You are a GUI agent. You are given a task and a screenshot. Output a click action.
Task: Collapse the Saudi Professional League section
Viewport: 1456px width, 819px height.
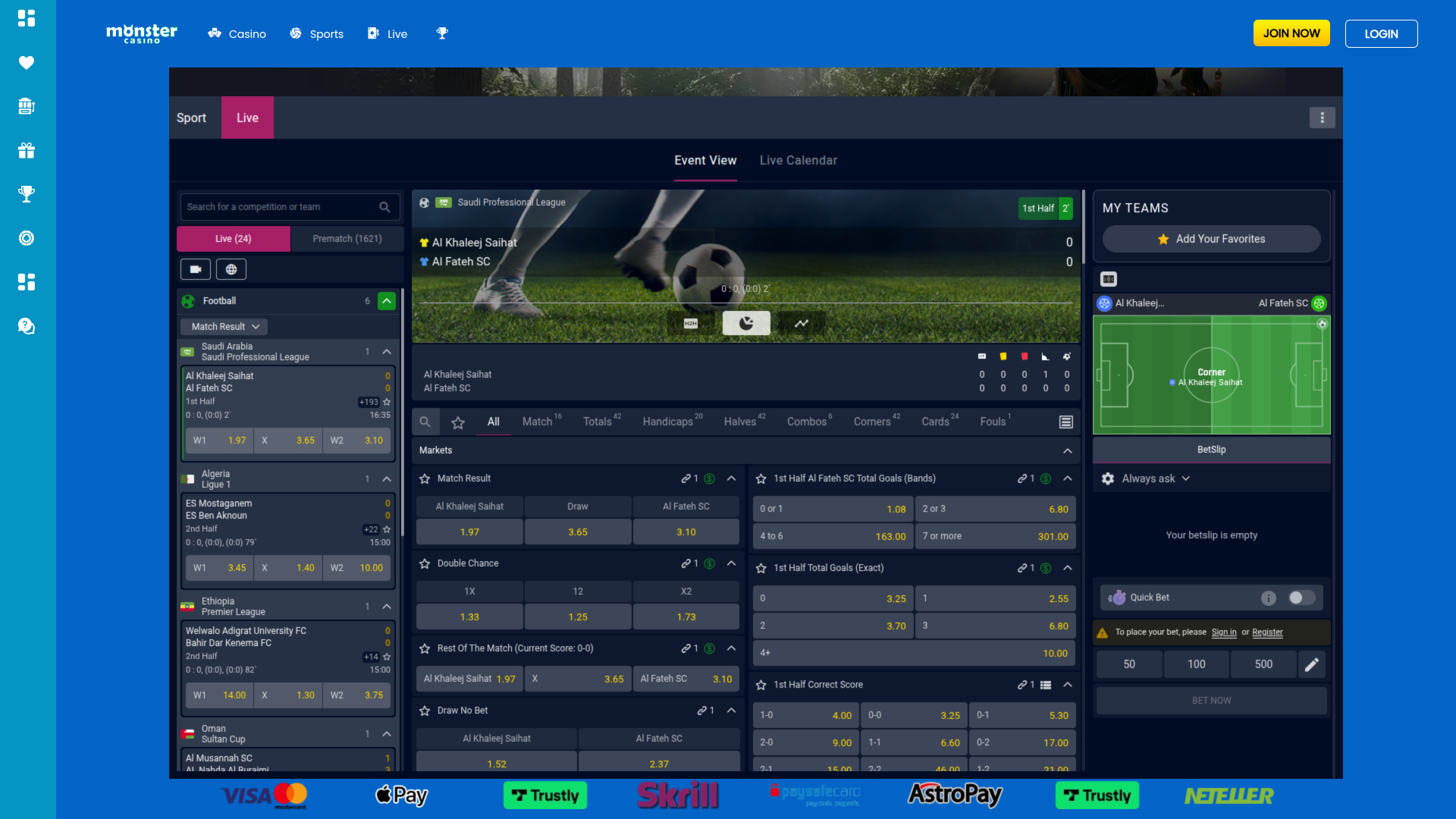pos(387,352)
